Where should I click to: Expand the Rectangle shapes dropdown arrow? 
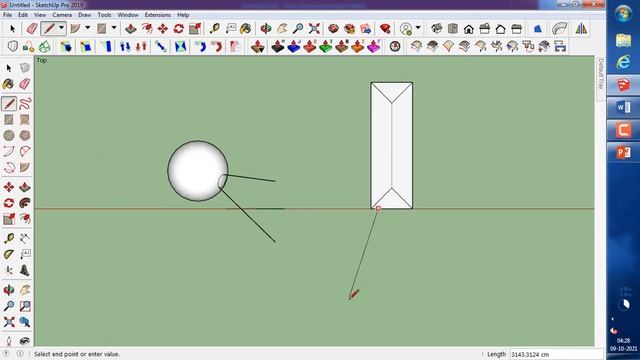point(114,29)
